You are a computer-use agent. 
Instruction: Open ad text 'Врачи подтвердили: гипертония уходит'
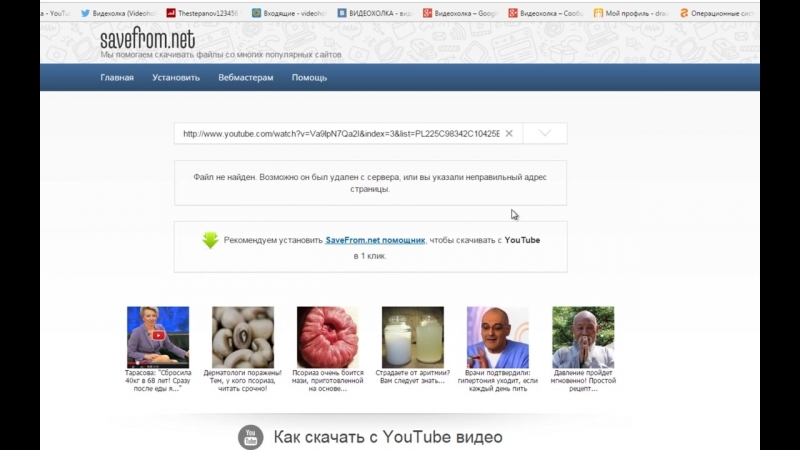tap(497, 381)
